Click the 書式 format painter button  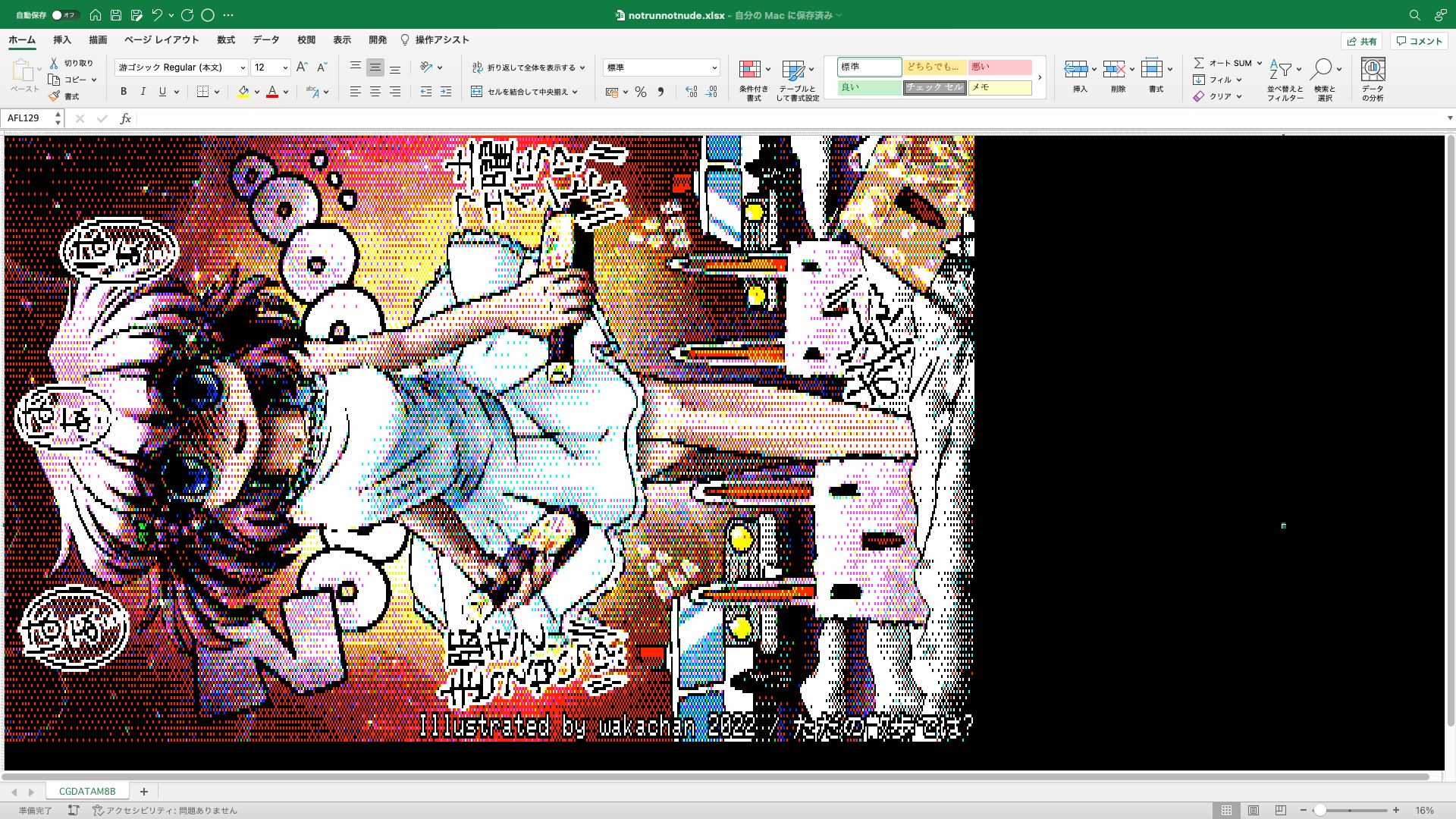[x=64, y=96]
